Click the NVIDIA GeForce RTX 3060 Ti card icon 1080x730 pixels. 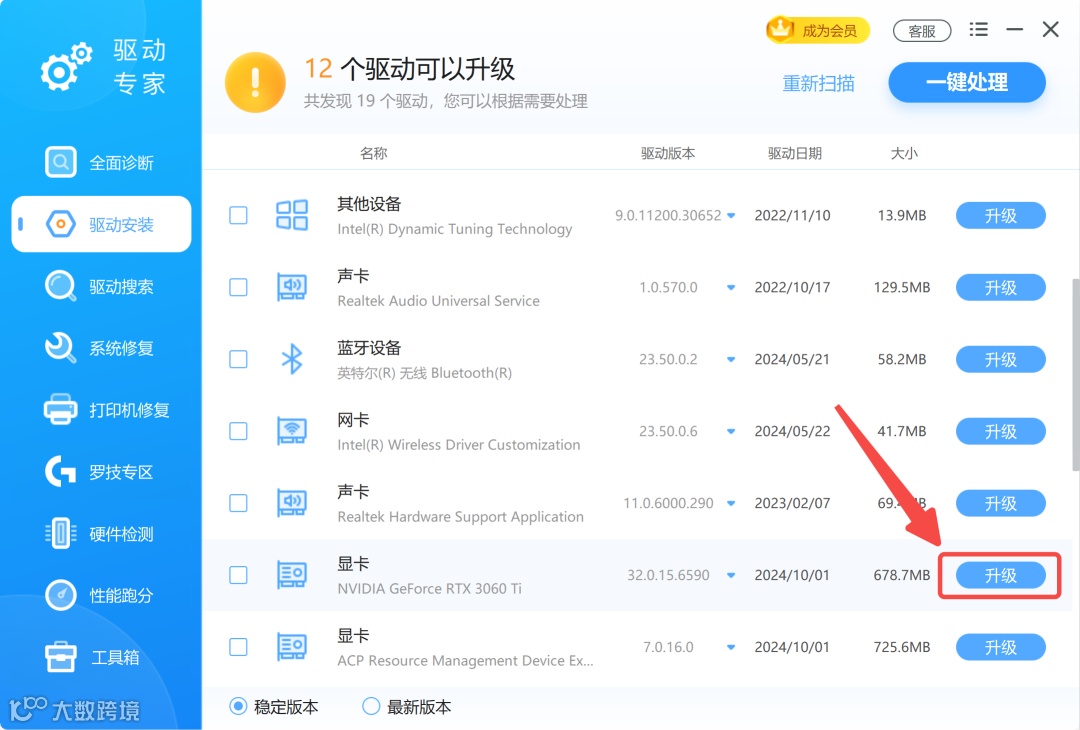[x=292, y=575]
